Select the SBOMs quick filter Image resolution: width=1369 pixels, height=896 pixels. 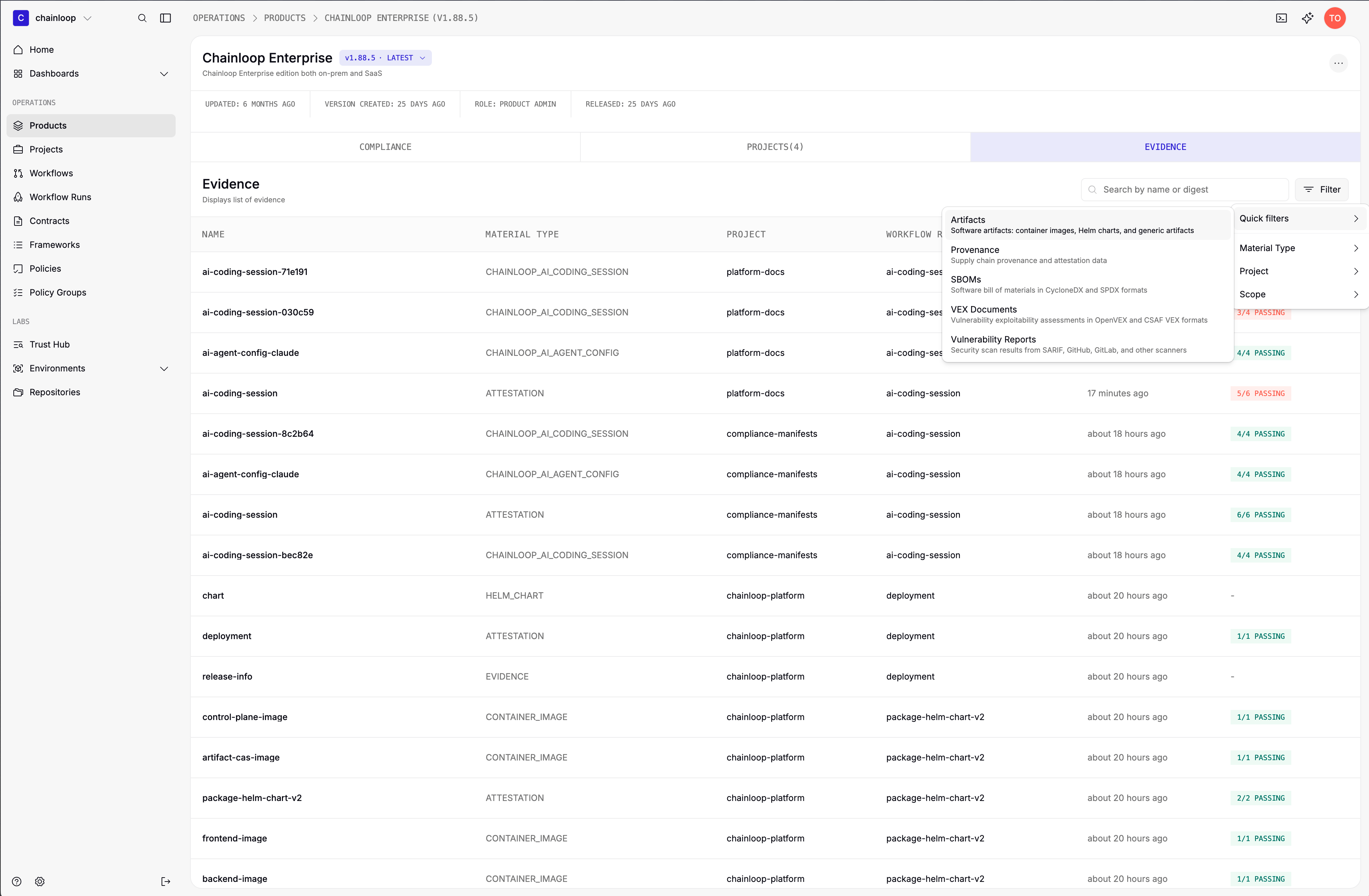(1087, 285)
